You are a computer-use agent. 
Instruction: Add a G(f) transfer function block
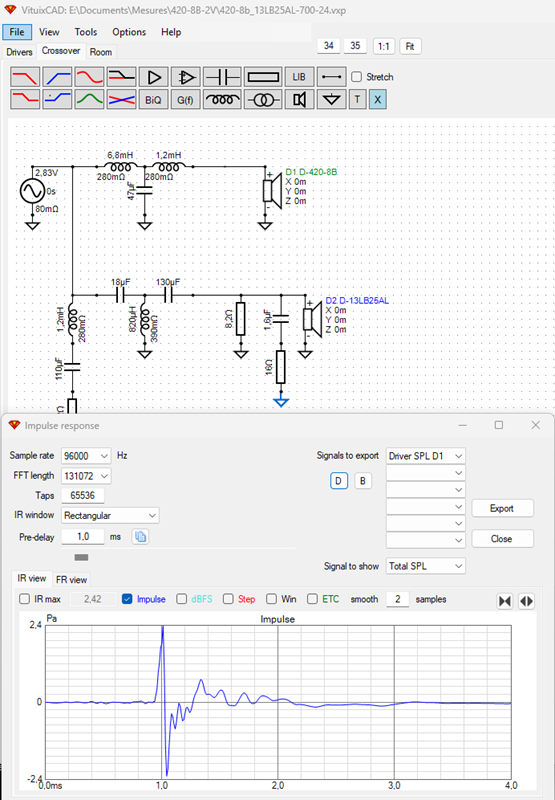186,99
